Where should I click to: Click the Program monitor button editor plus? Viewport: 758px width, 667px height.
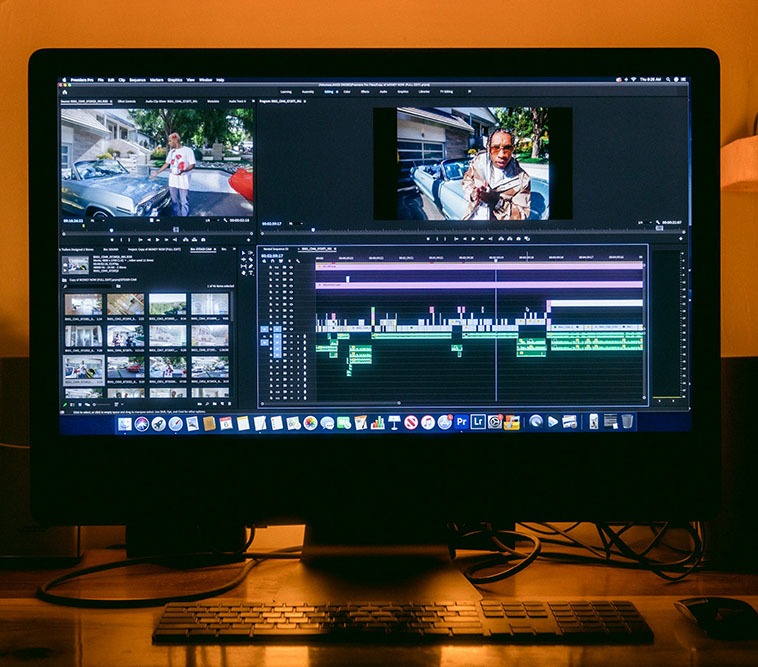681,239
